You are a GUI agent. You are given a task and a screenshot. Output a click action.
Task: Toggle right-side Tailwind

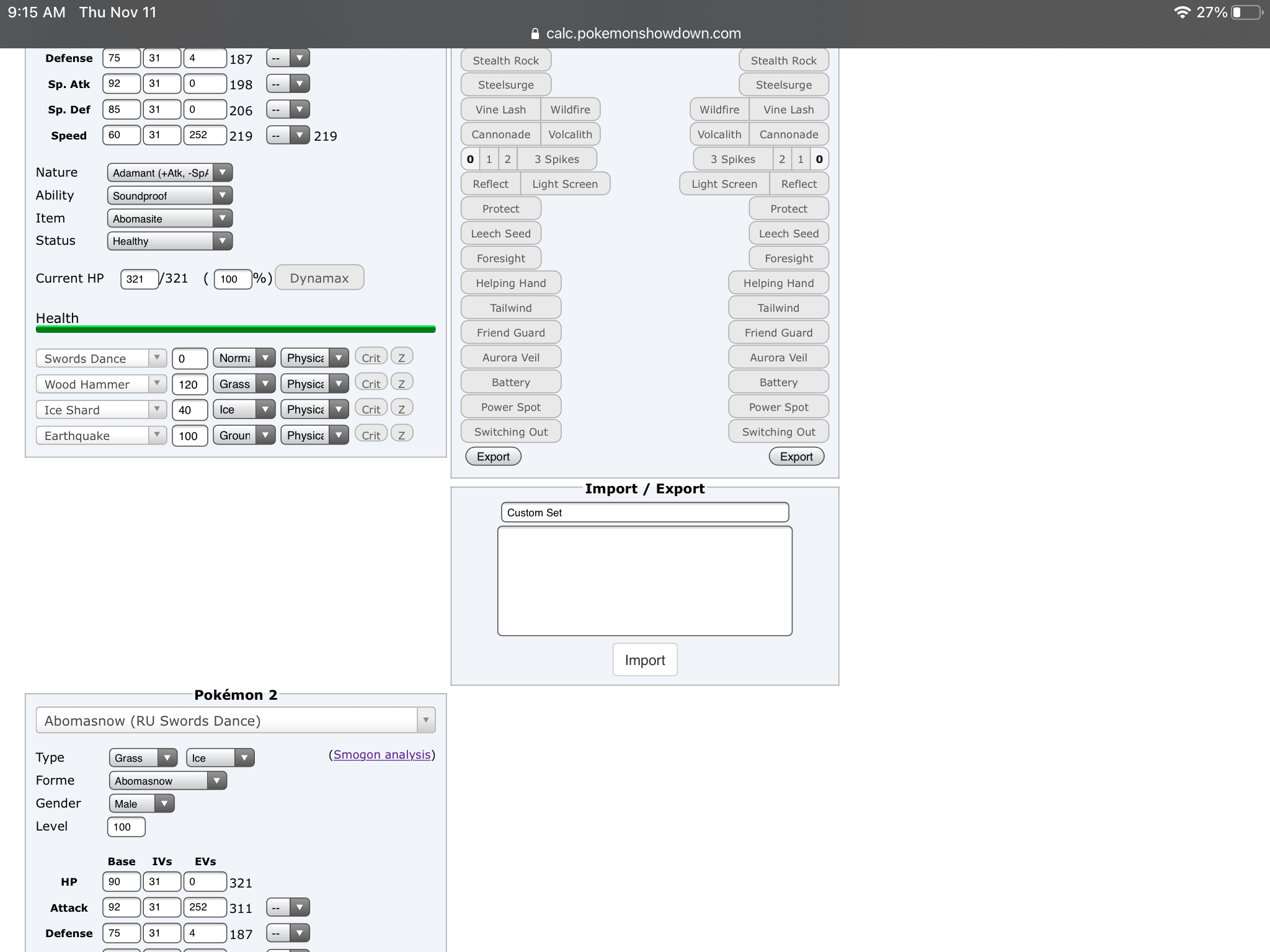pos(778,307)
